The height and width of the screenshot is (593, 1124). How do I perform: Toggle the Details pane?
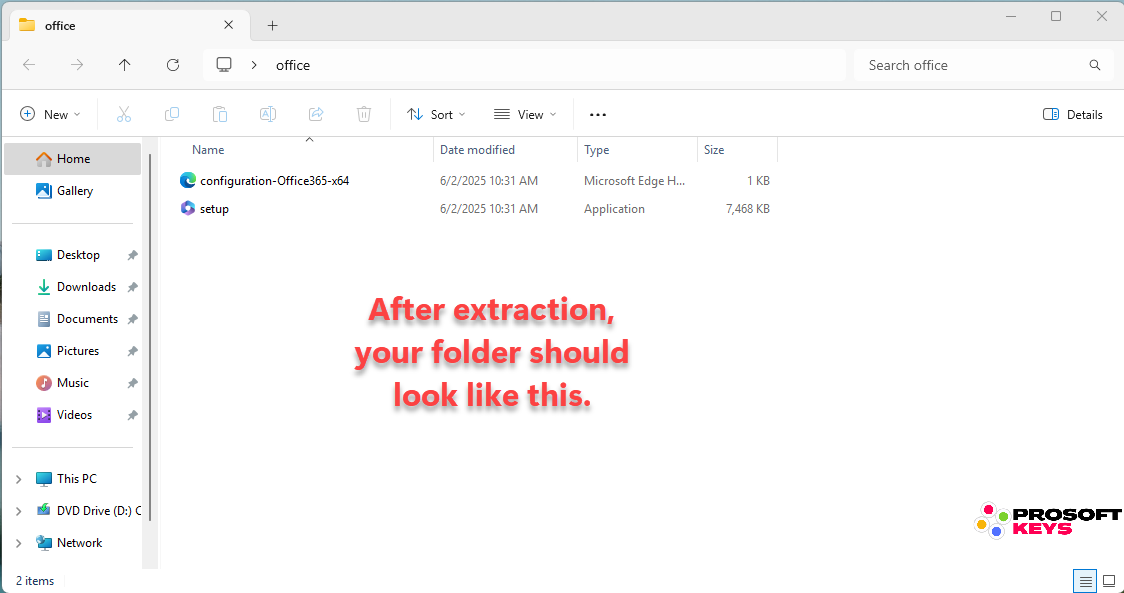1072,113
